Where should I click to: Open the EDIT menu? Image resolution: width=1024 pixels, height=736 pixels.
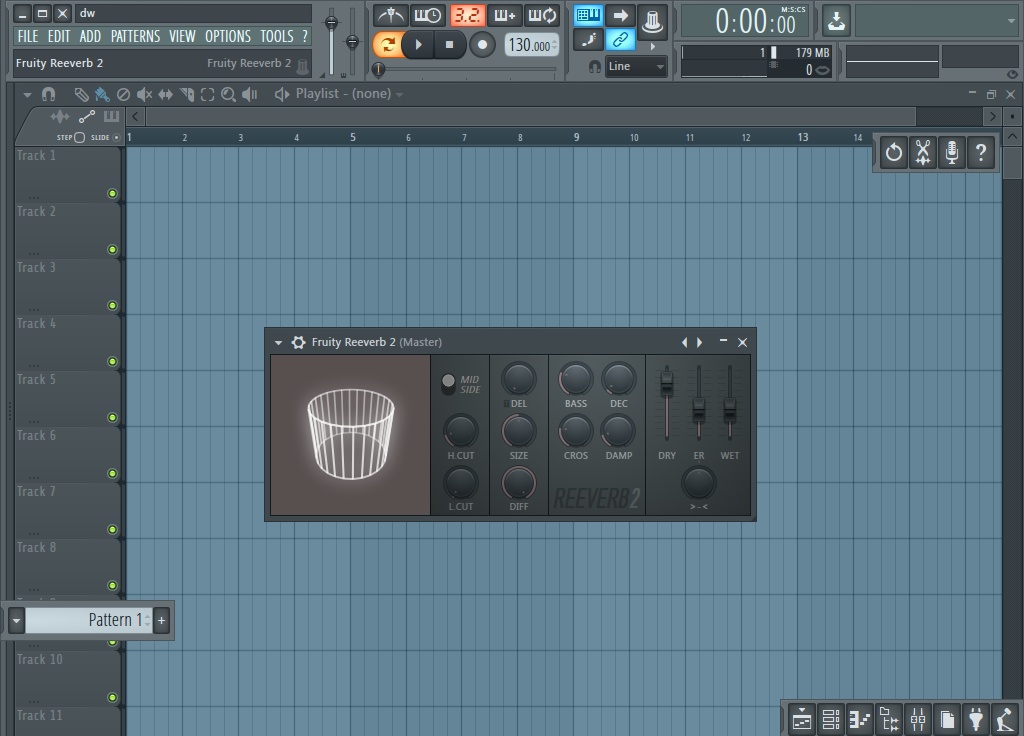coord(59,37)
